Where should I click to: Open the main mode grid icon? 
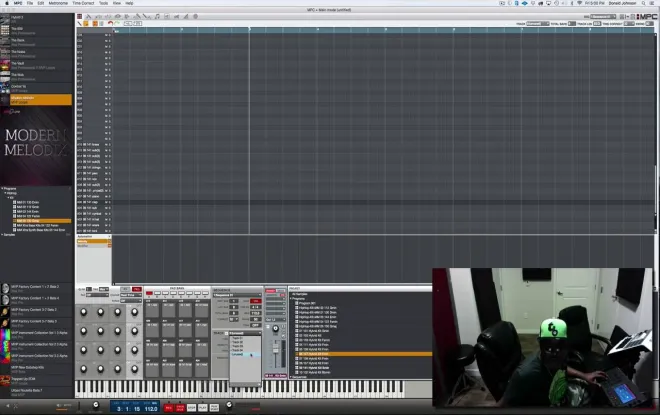coord(79,16)
